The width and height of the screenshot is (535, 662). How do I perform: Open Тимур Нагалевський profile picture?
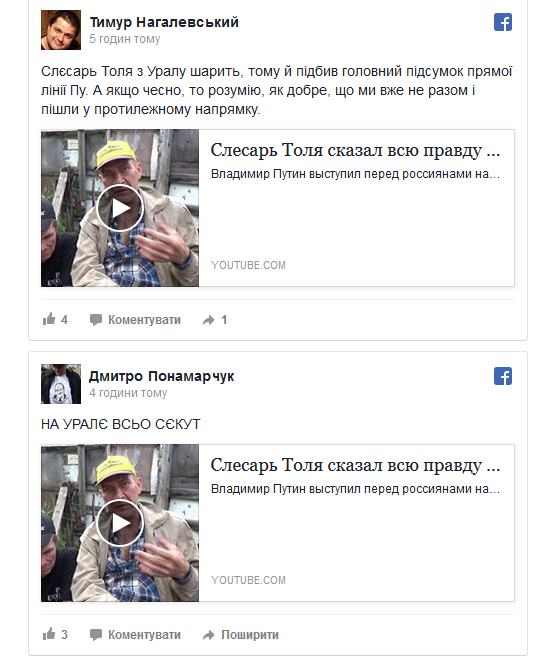[x=61, y=30]
